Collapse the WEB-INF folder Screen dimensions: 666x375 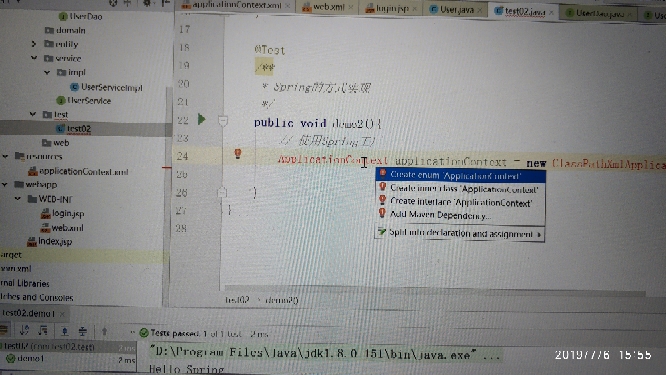18,198
